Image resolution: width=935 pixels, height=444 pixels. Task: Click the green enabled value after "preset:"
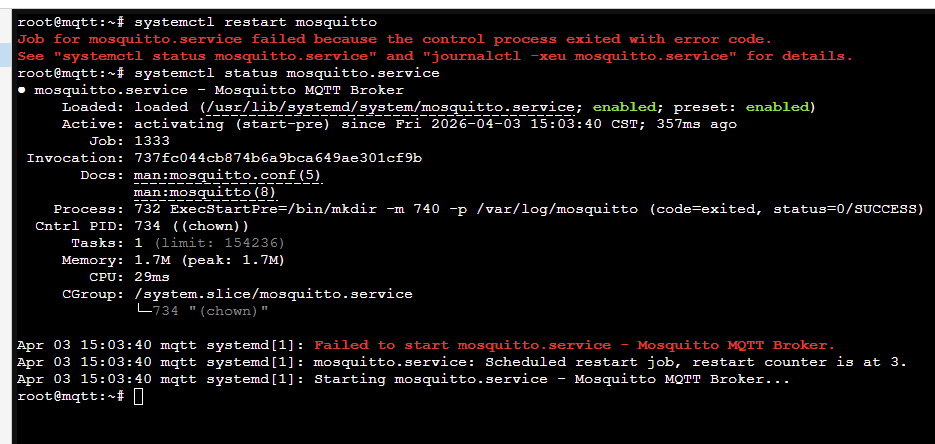[x=778, y=107]
